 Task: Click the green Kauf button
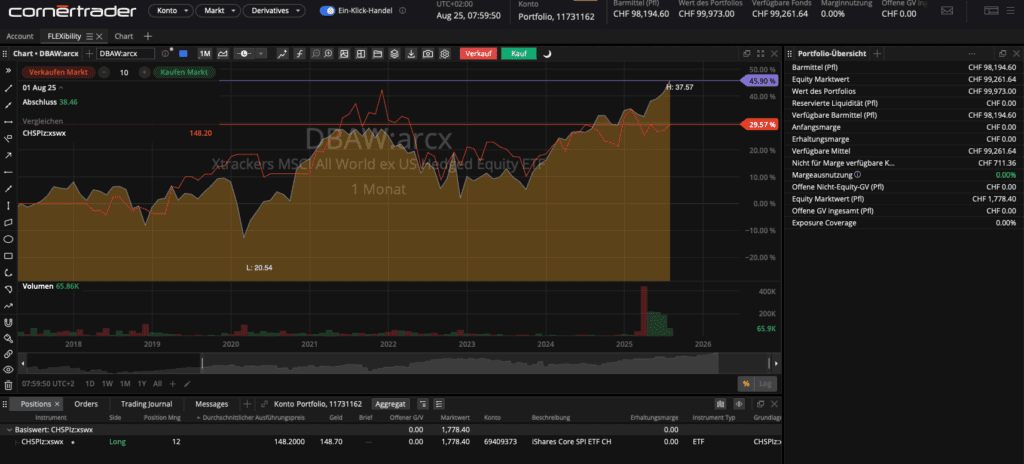[x=519, y=54]
